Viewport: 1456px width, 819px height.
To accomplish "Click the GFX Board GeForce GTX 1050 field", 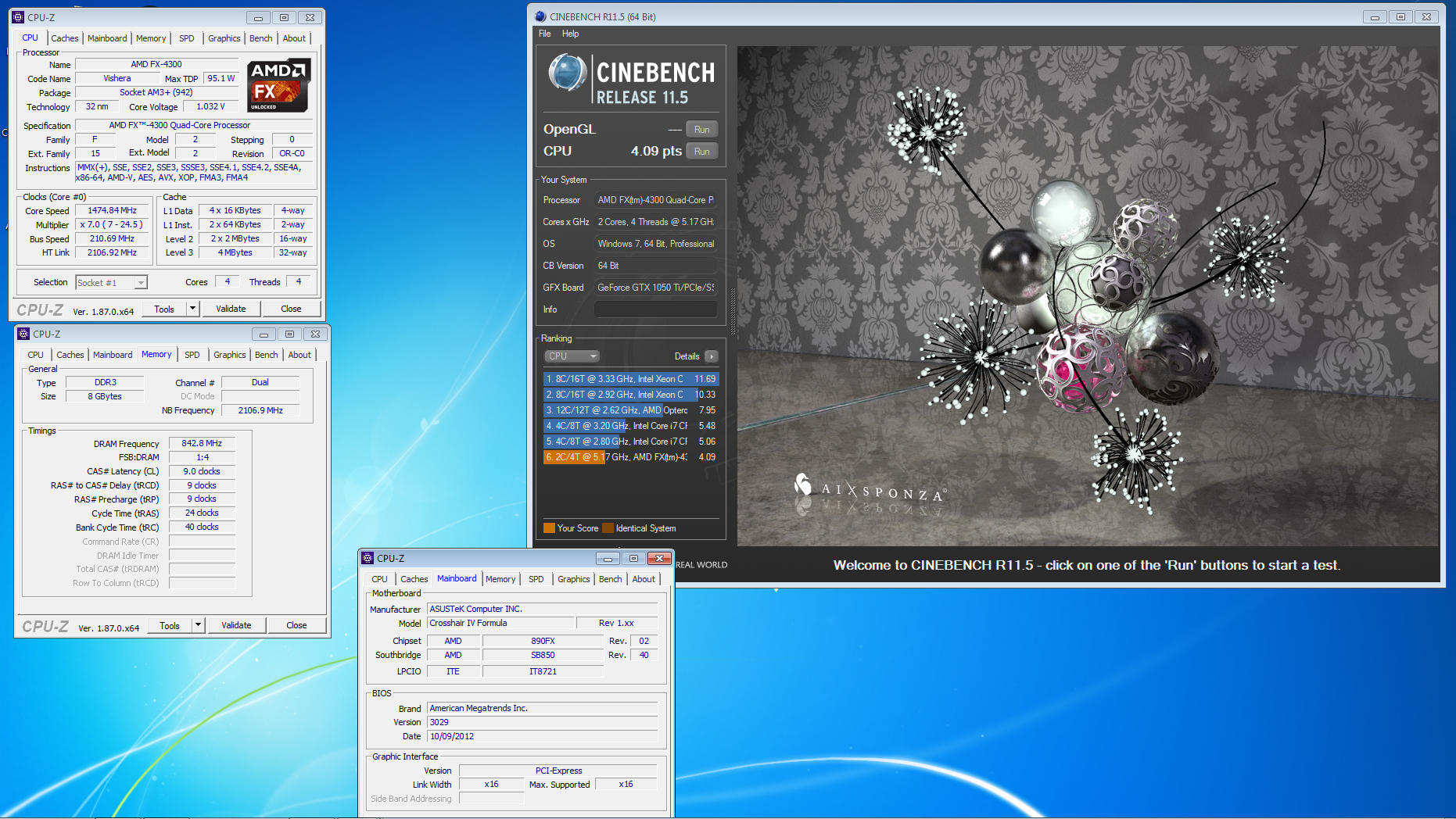I will coord(655,288).
